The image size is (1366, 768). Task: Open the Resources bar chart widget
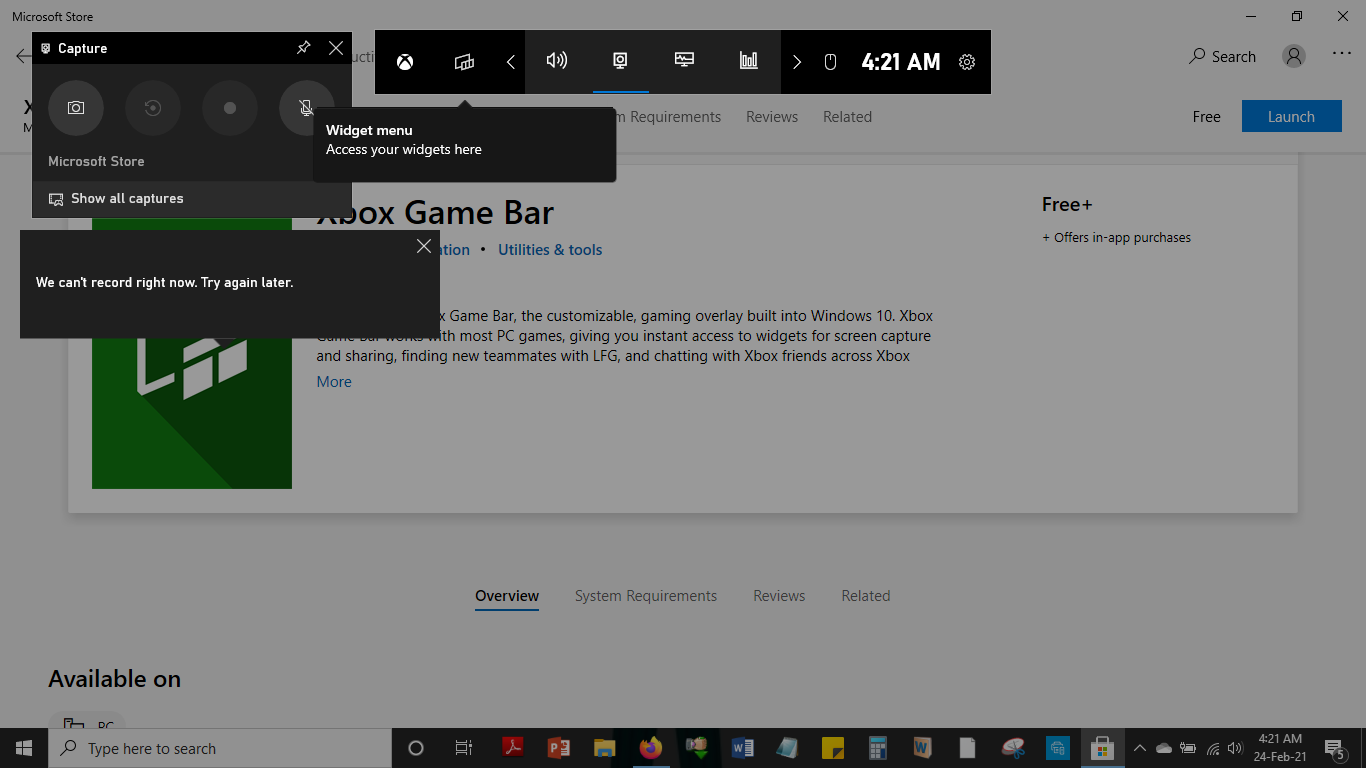tap(748, 61)
